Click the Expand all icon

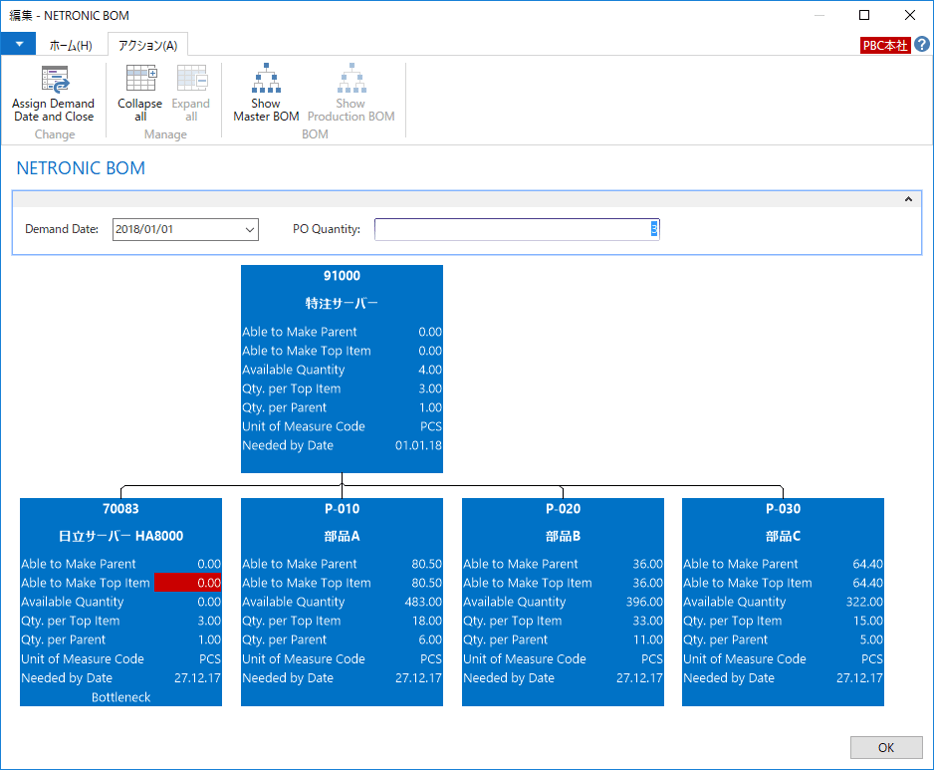click(190, 81)
